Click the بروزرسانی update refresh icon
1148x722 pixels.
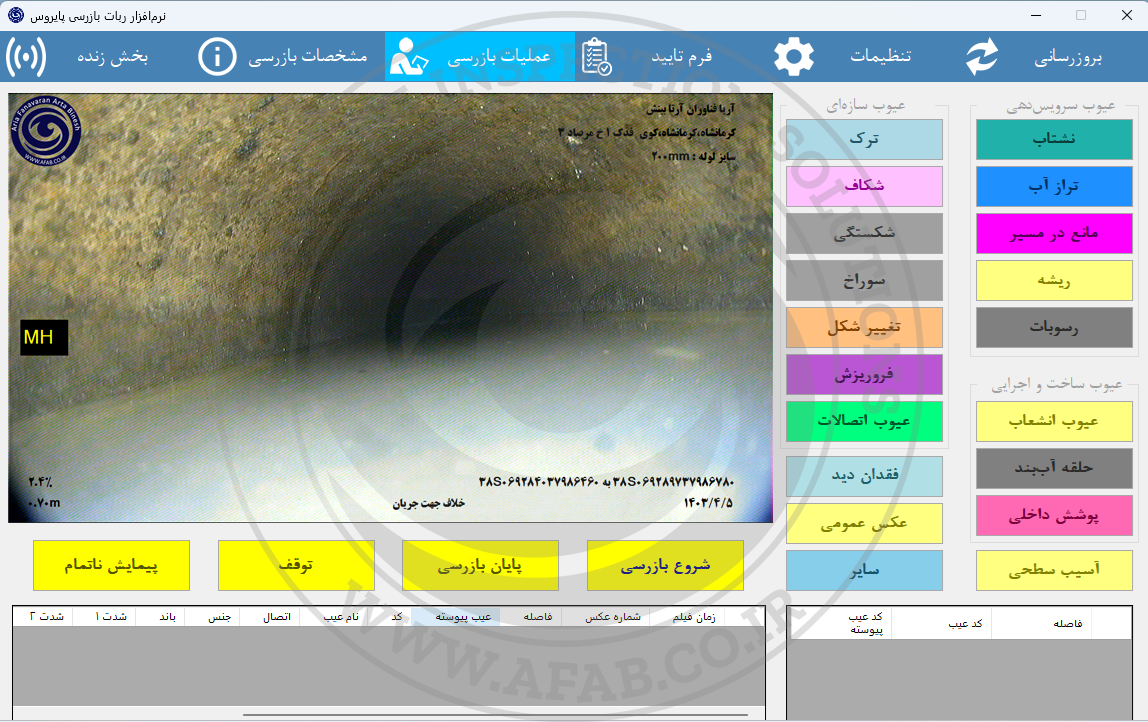(981, 56)
